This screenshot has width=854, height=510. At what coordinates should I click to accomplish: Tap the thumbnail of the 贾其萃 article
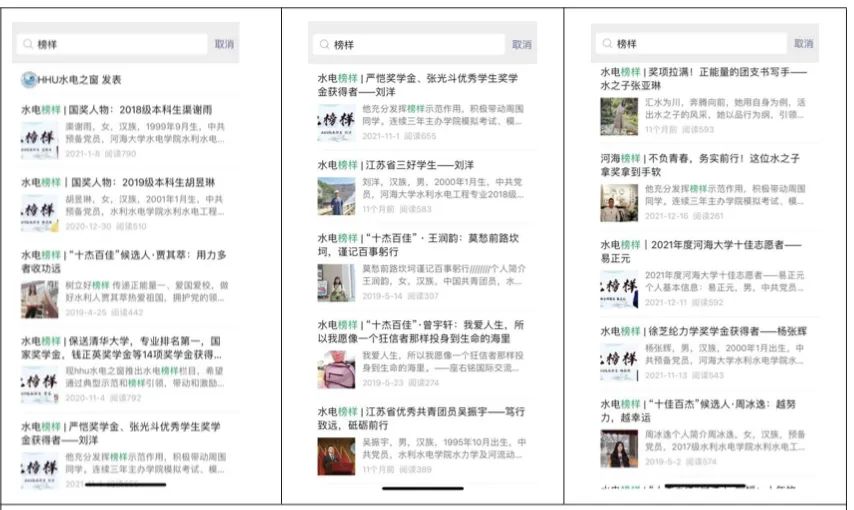coord(39,299)
